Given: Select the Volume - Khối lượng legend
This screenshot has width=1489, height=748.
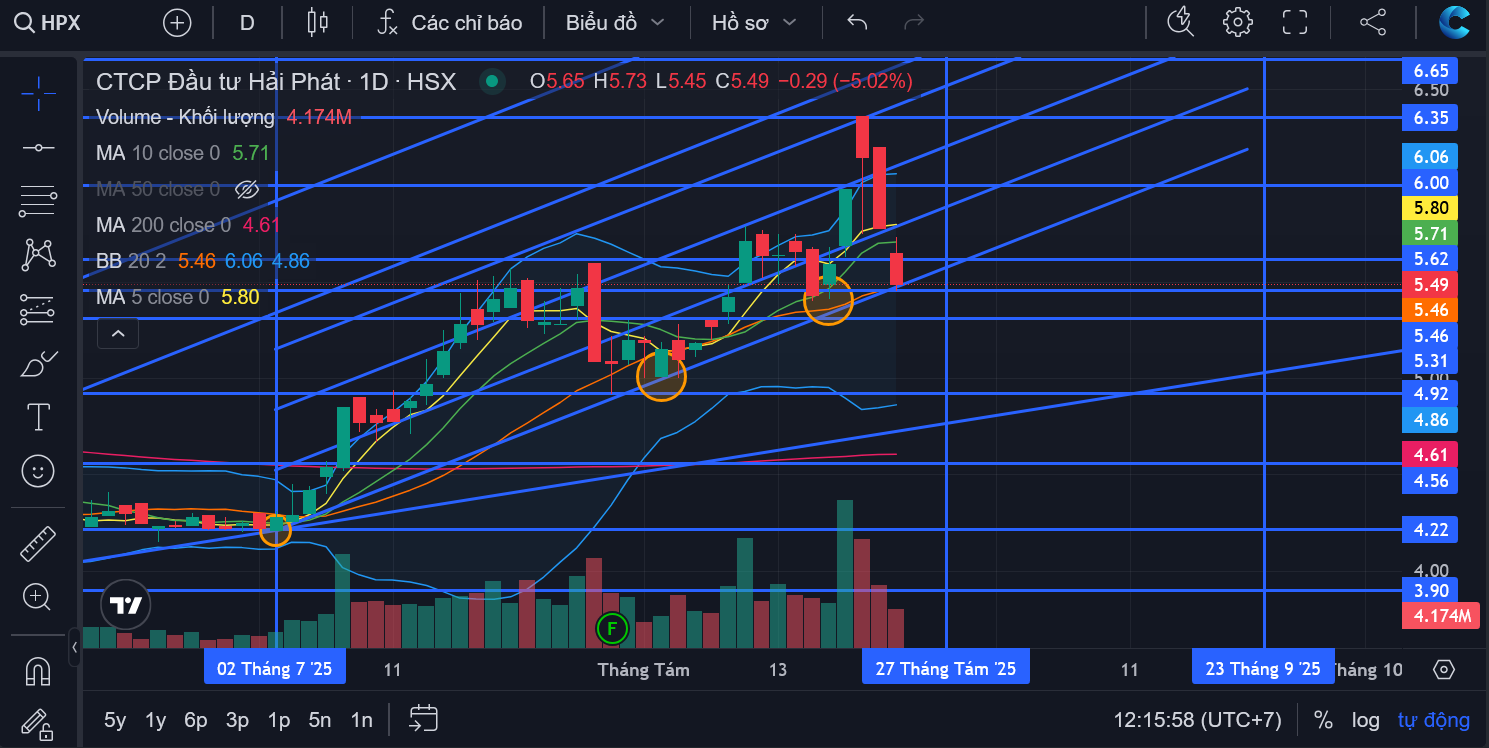Looking at the screenshot, I should coord(185,117).
